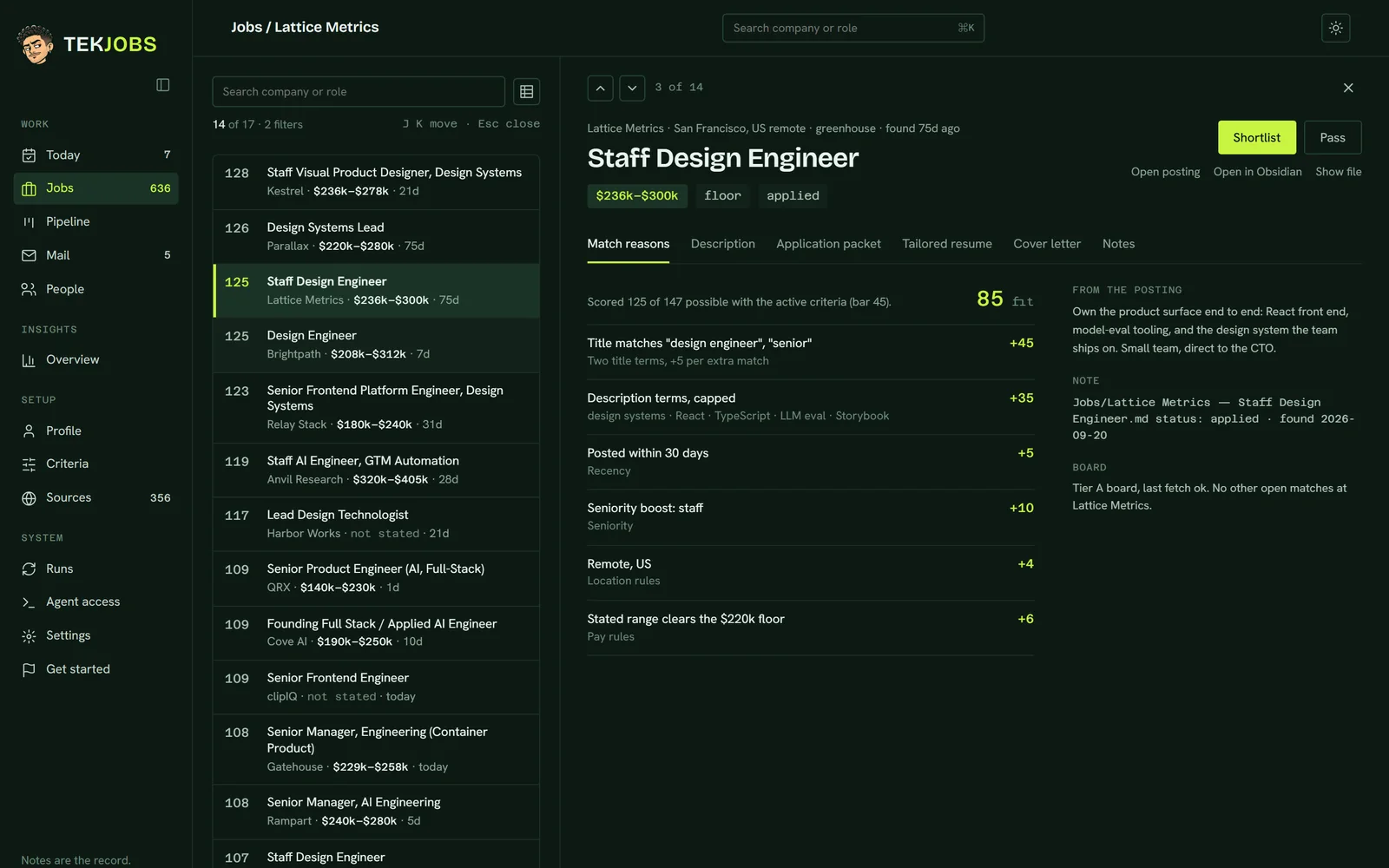Screen dimensions: 1389x868
Task: Shortlist this job
Action: [x=1256, y=137]
